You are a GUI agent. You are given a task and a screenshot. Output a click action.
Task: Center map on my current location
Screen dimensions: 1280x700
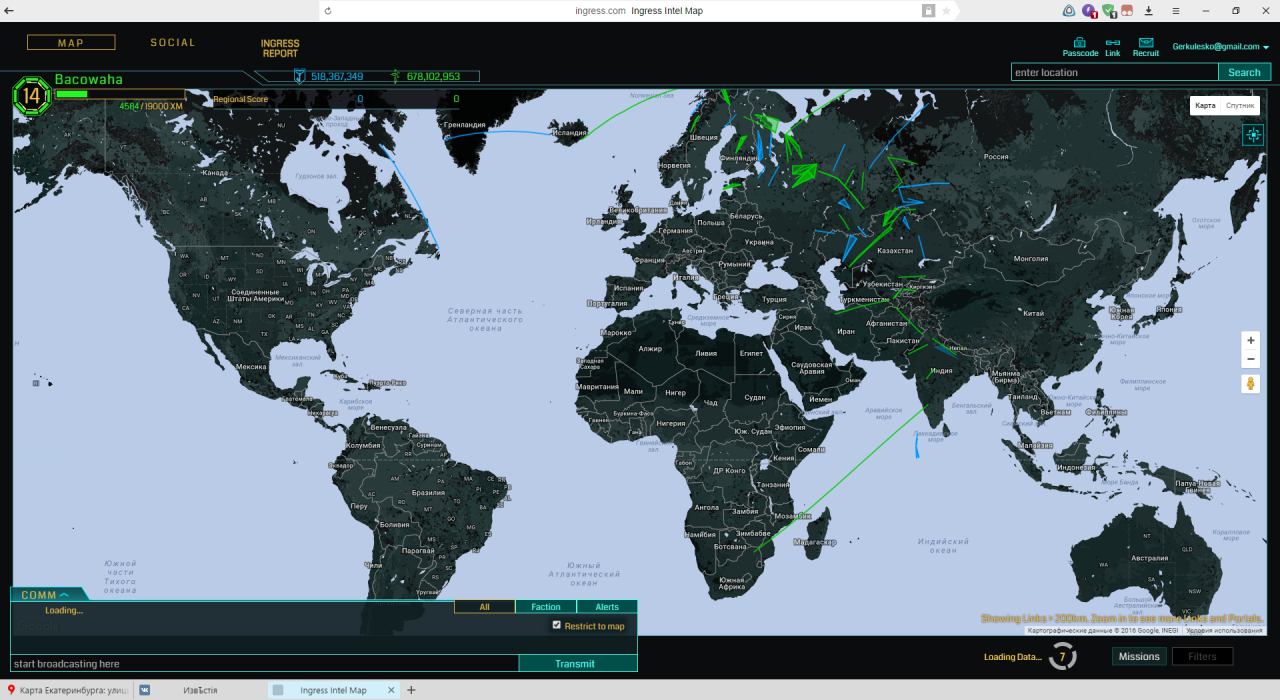pos(1253,135)
